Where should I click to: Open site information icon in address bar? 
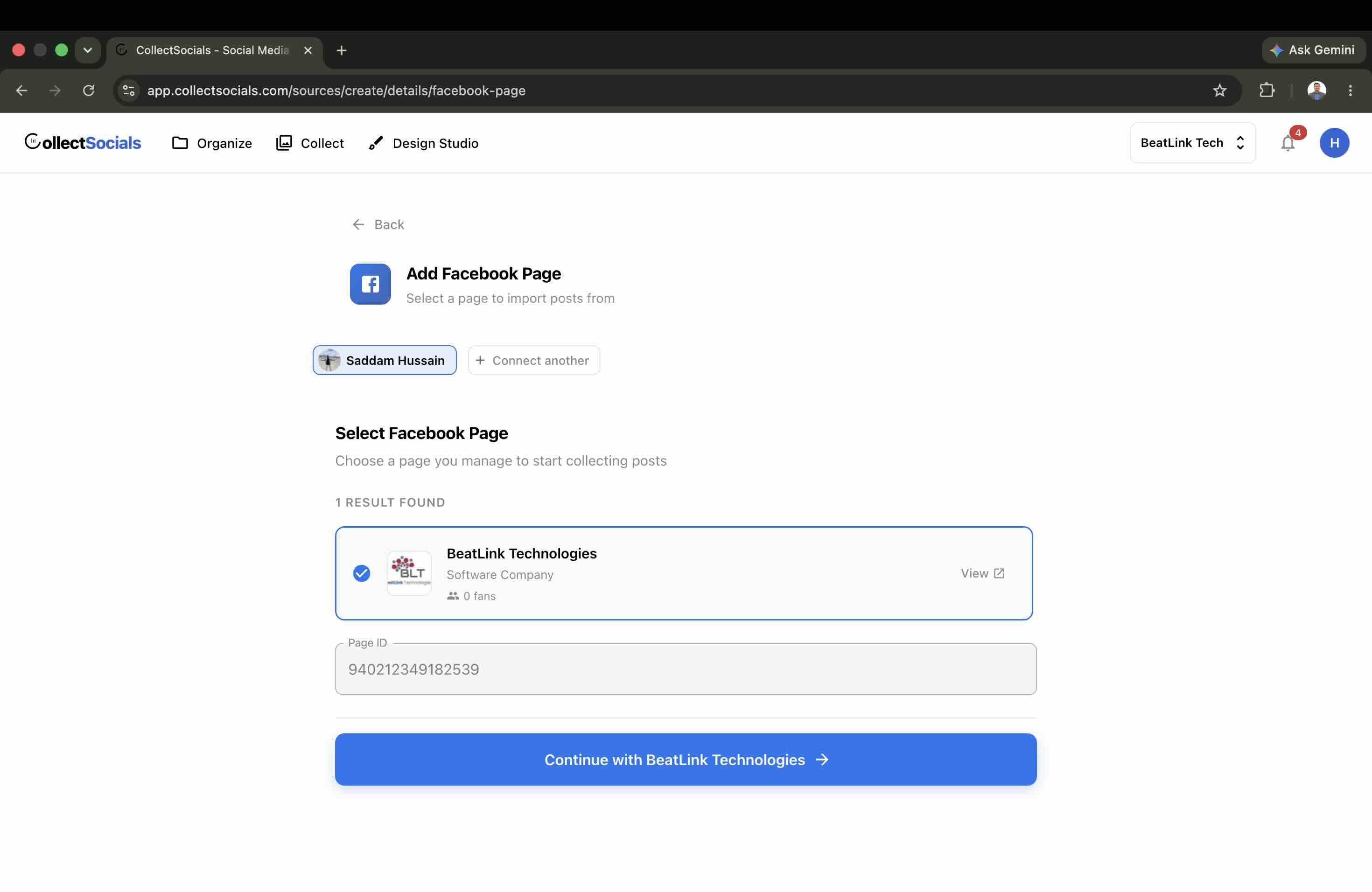[128, 91]
